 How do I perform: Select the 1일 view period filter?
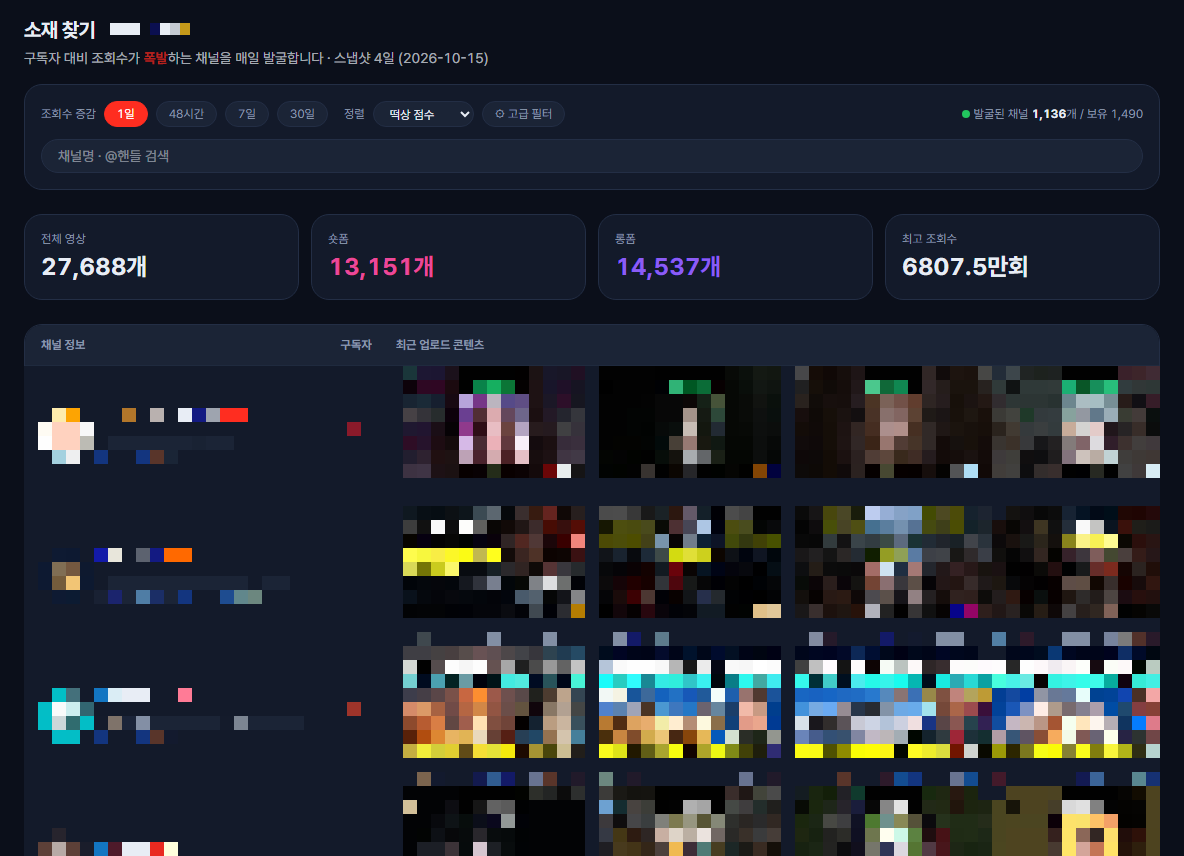coord(125,114)
